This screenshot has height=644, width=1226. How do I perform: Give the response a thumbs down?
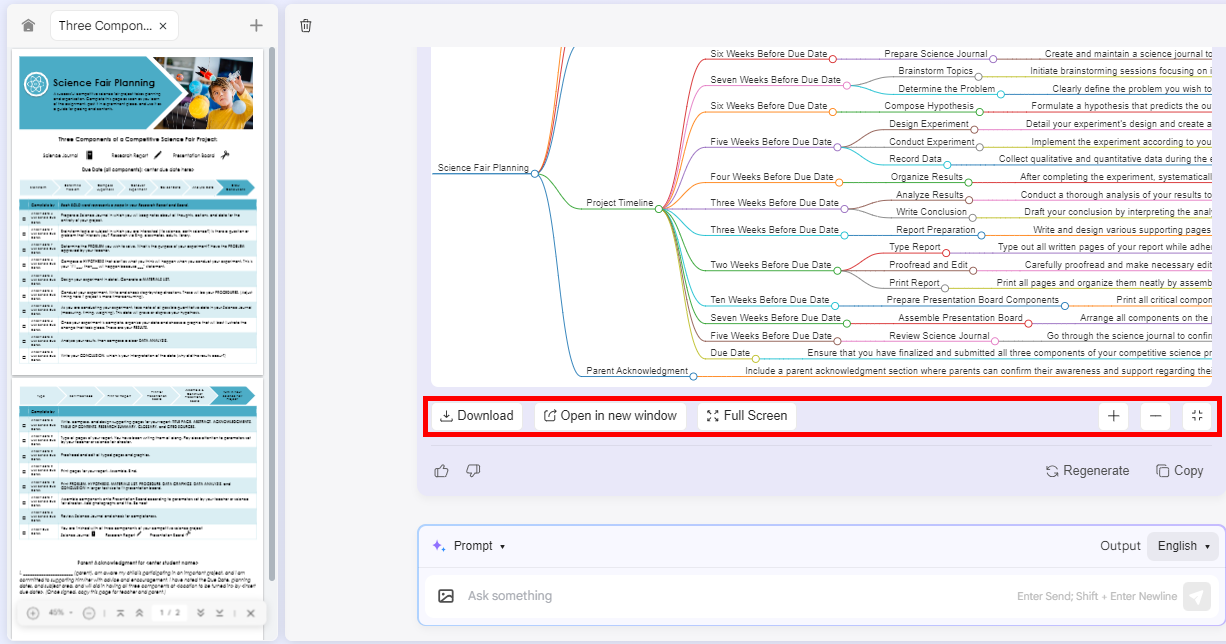click(x=473, y=470)
